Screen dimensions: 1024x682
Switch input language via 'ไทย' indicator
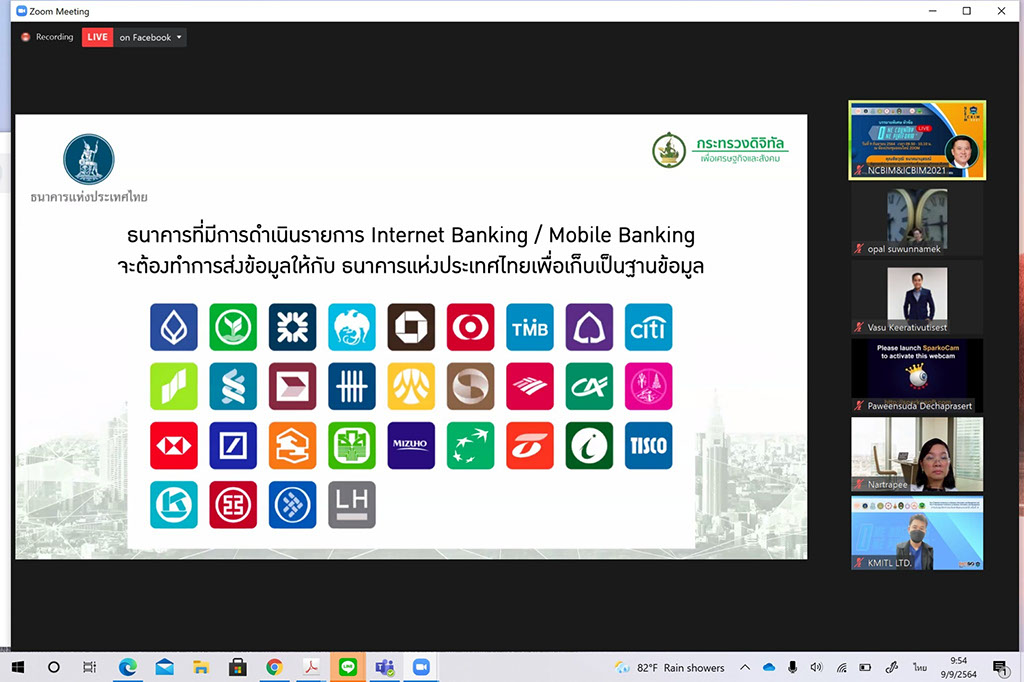pos(920,668)
